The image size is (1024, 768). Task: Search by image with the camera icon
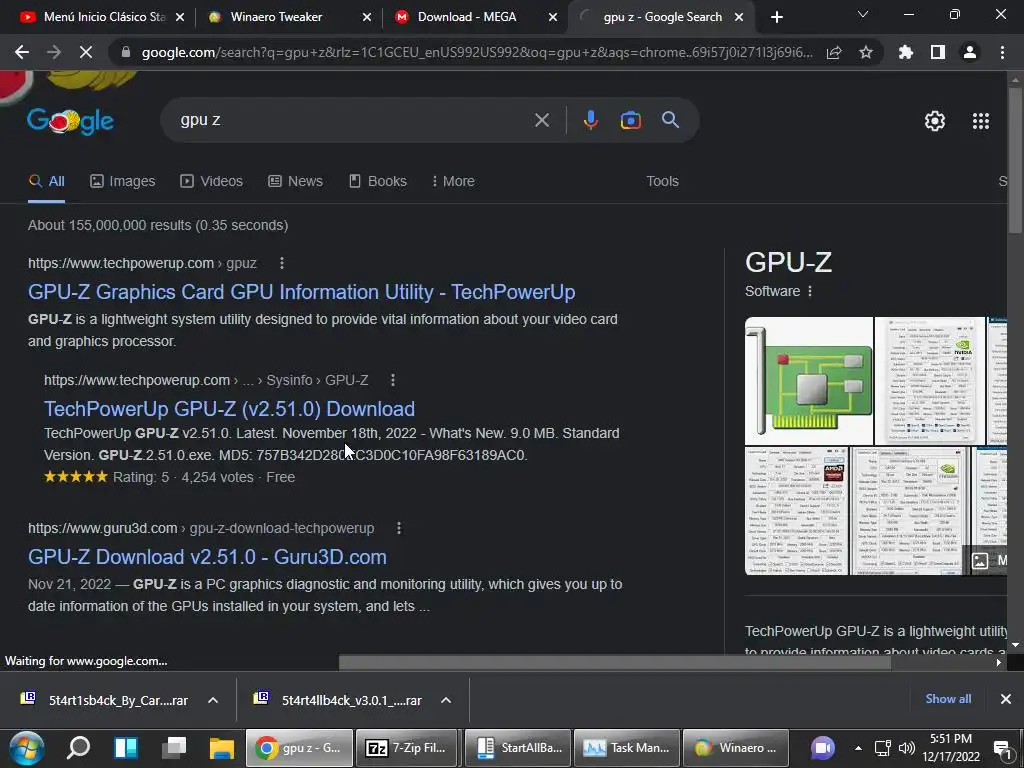630,120
